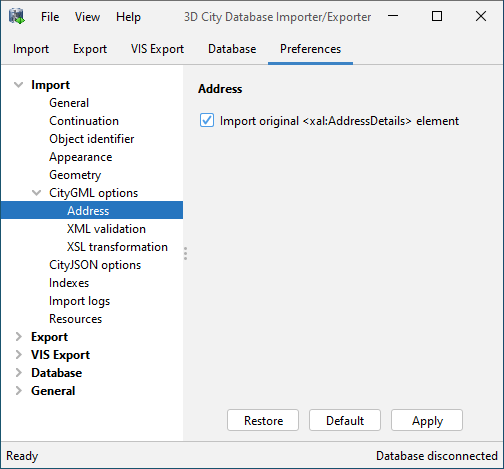Close the Importer/Exporter window

pyautogui.click(x=481, y=16)
